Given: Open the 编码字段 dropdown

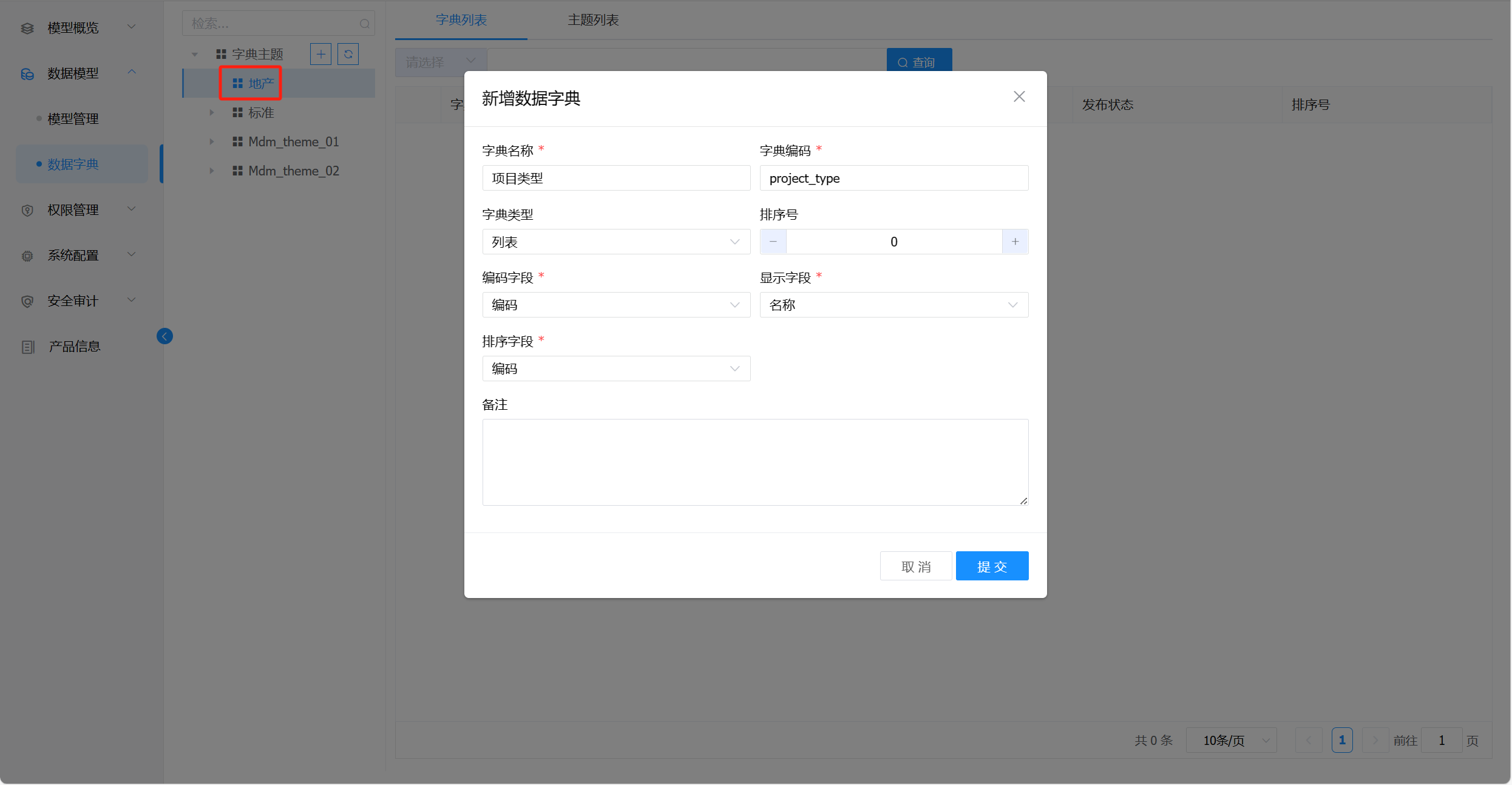Looking at the screenshot, I should (616, 305).
